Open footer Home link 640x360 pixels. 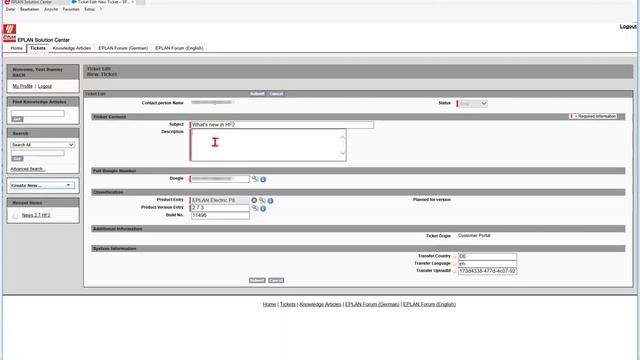coord(269,304)
